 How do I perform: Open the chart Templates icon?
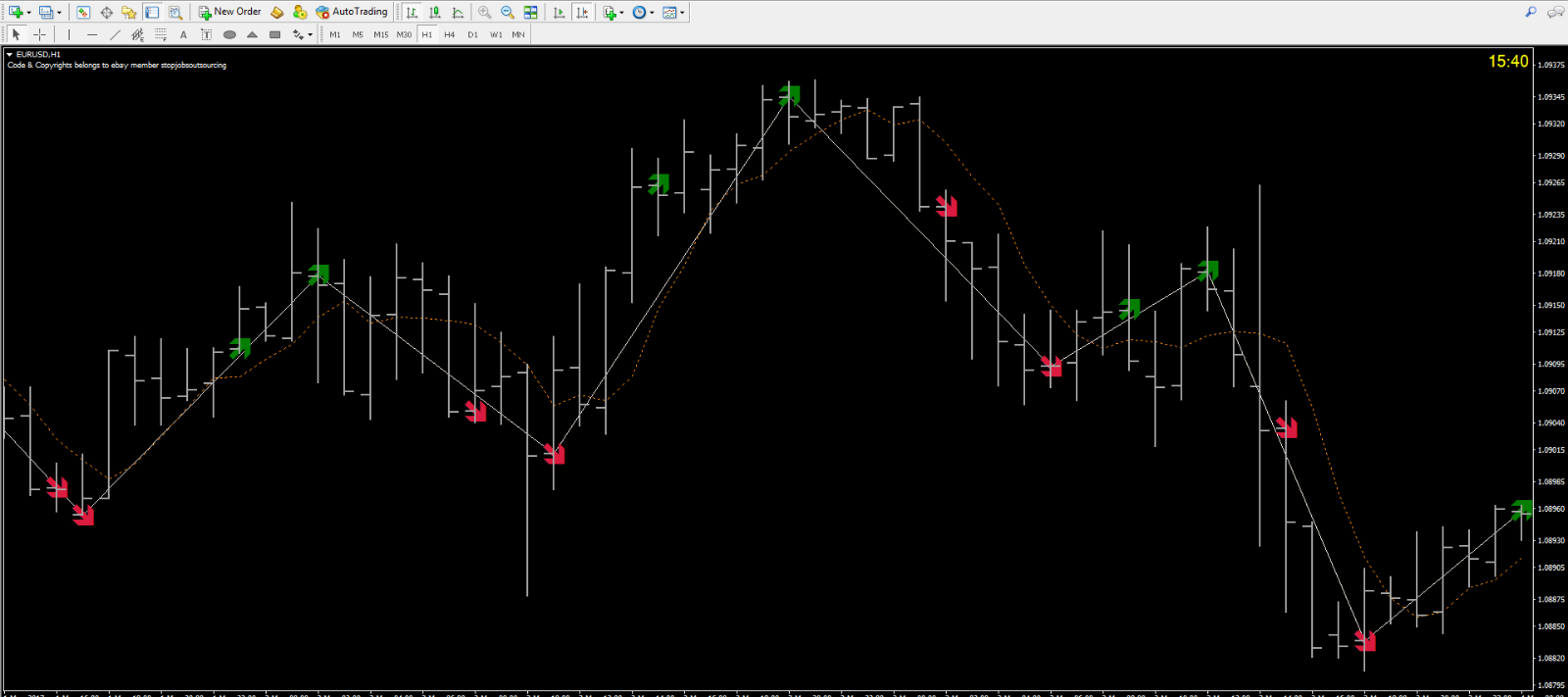[x=669, y=12]
